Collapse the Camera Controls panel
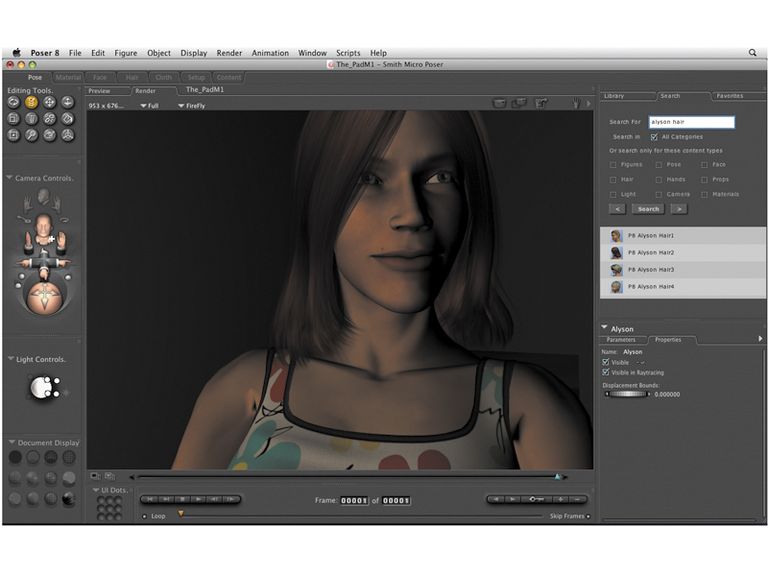Screen dimensions: 768x576 (9, 178)
